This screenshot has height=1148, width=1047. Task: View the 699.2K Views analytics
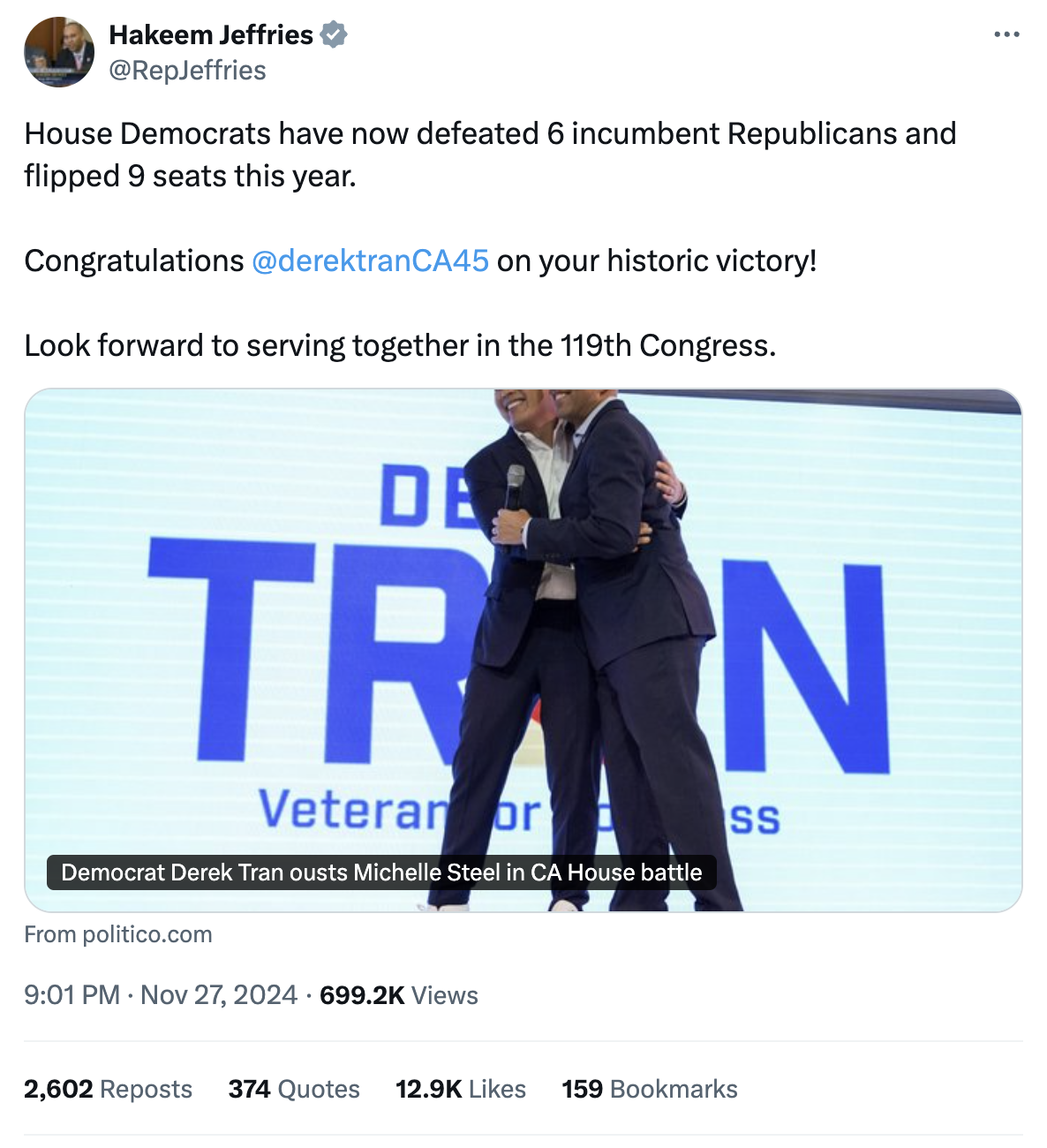[398, 995]
